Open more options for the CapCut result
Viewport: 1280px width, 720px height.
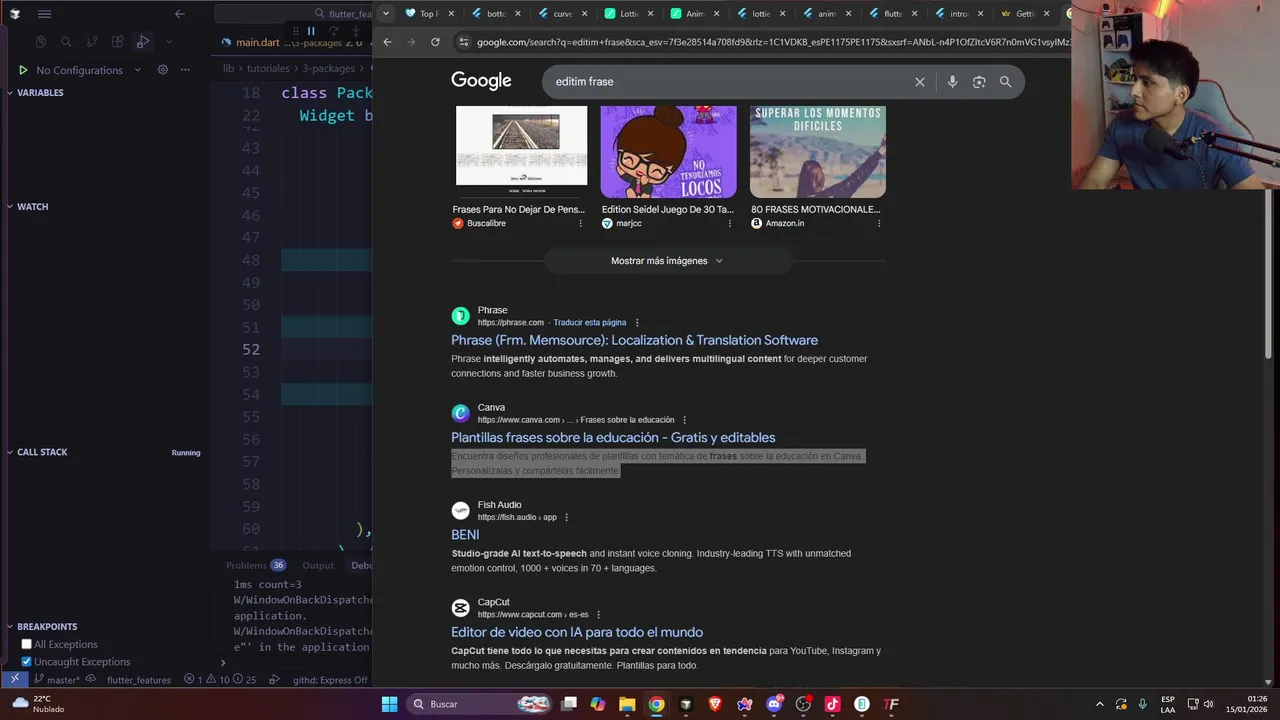(599, 615)
